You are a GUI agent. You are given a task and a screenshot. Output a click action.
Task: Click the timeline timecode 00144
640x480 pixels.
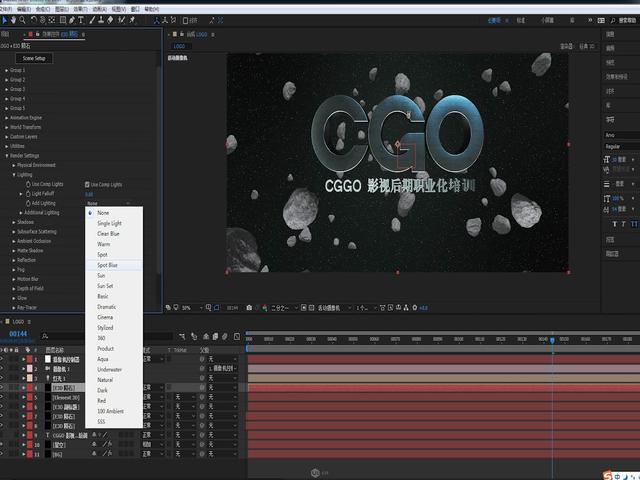tap(18, 334)
